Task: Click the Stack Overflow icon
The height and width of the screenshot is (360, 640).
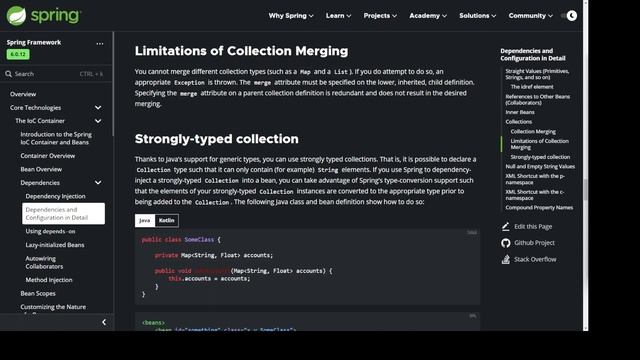Action: point(506,259)
